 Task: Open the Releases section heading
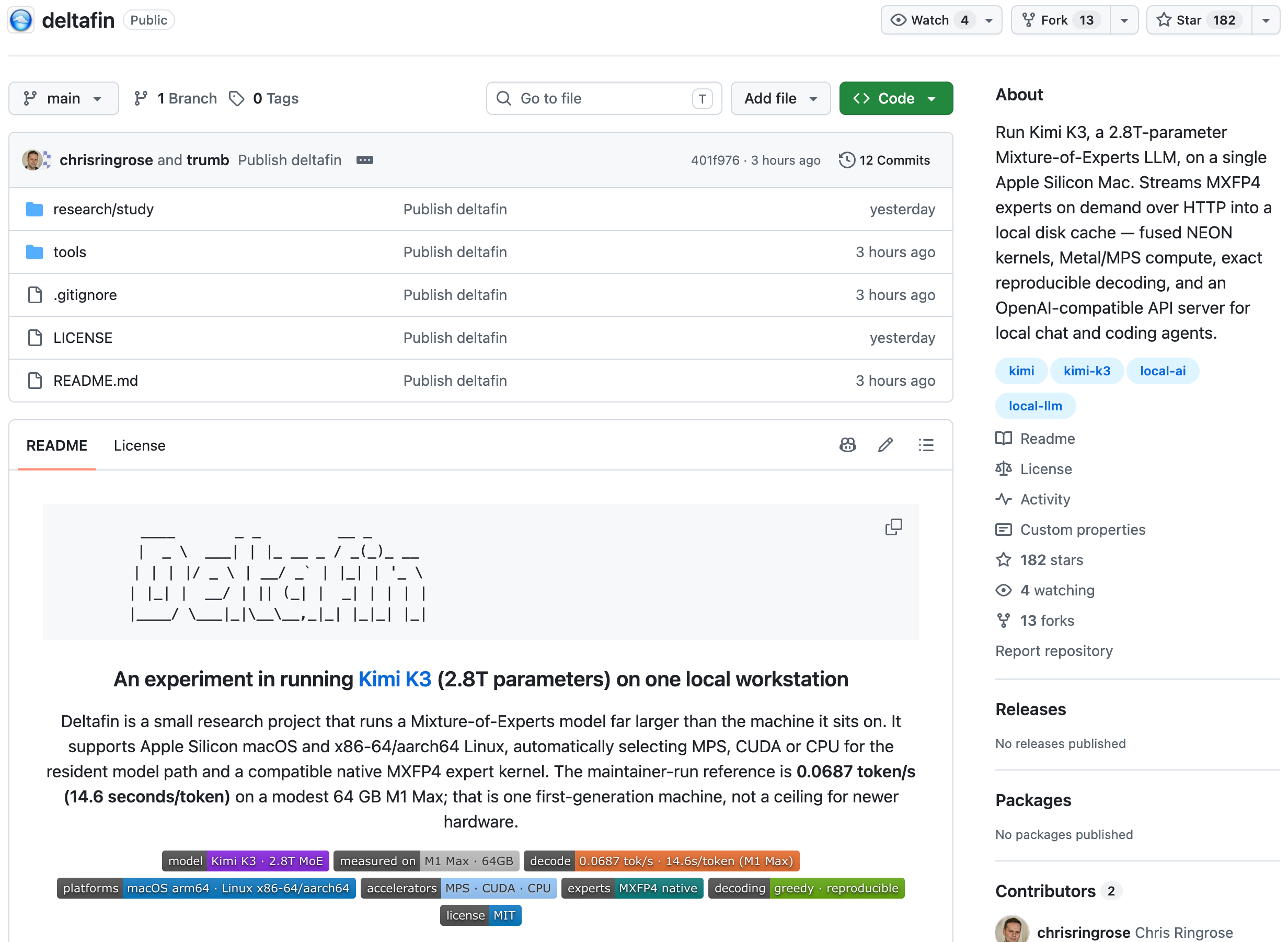click(1030, 709)
